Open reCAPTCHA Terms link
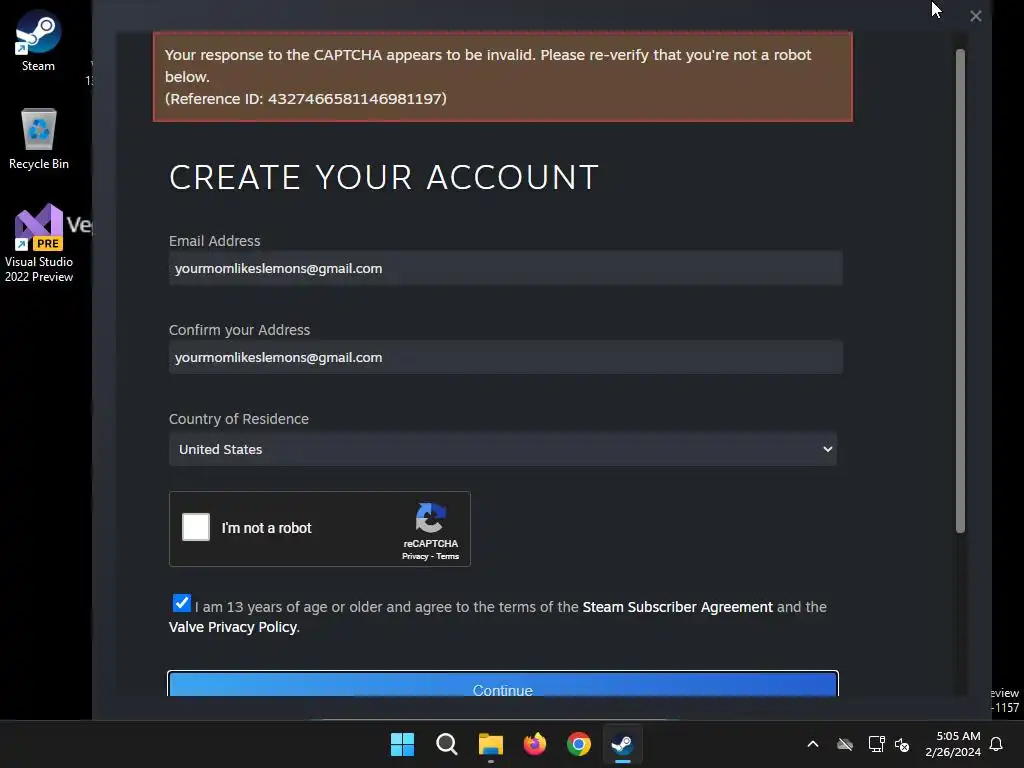 tap(447, 556)
